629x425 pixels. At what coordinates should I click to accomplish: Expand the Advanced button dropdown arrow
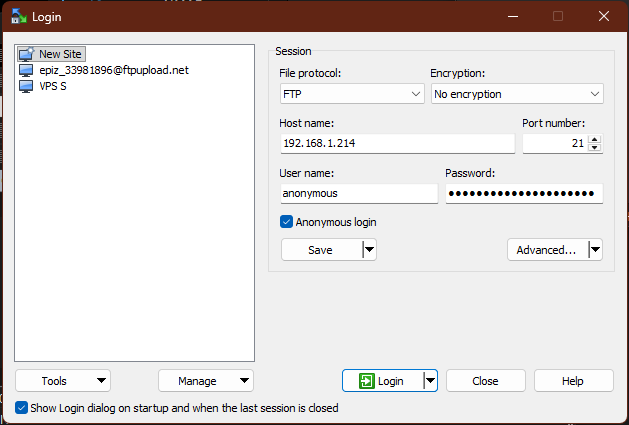click(x=595, y=250)
